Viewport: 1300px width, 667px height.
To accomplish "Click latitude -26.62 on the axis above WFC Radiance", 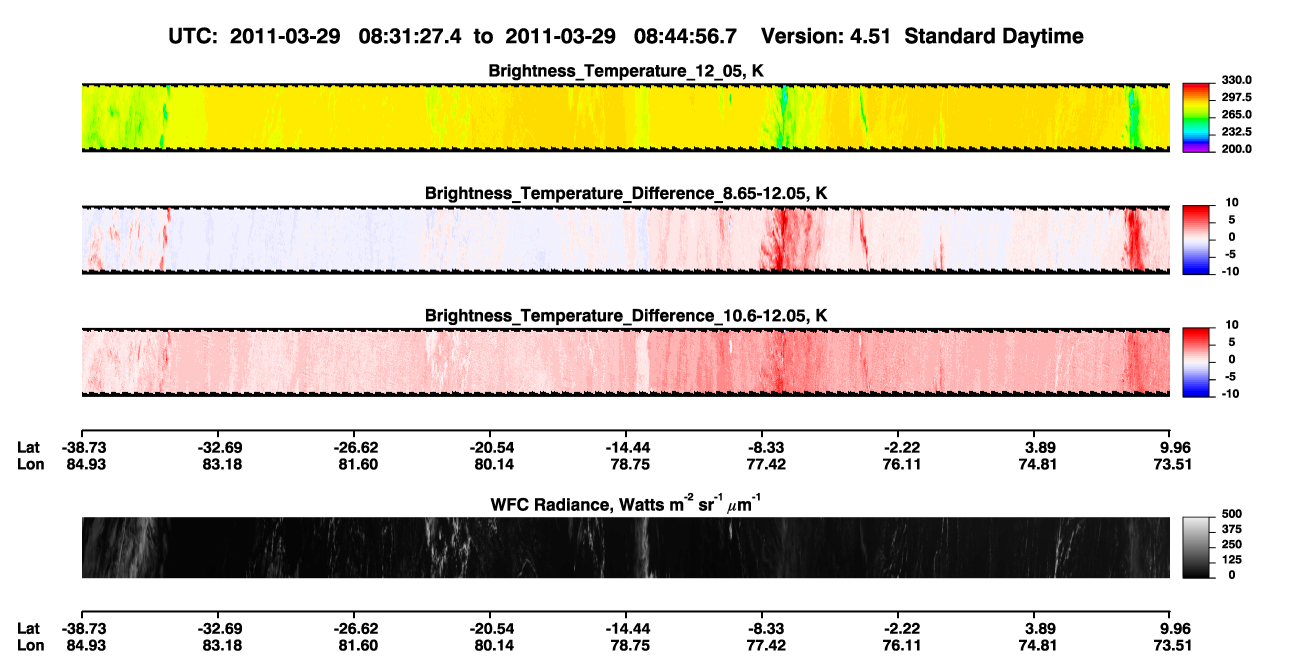I will pos(354,447).
